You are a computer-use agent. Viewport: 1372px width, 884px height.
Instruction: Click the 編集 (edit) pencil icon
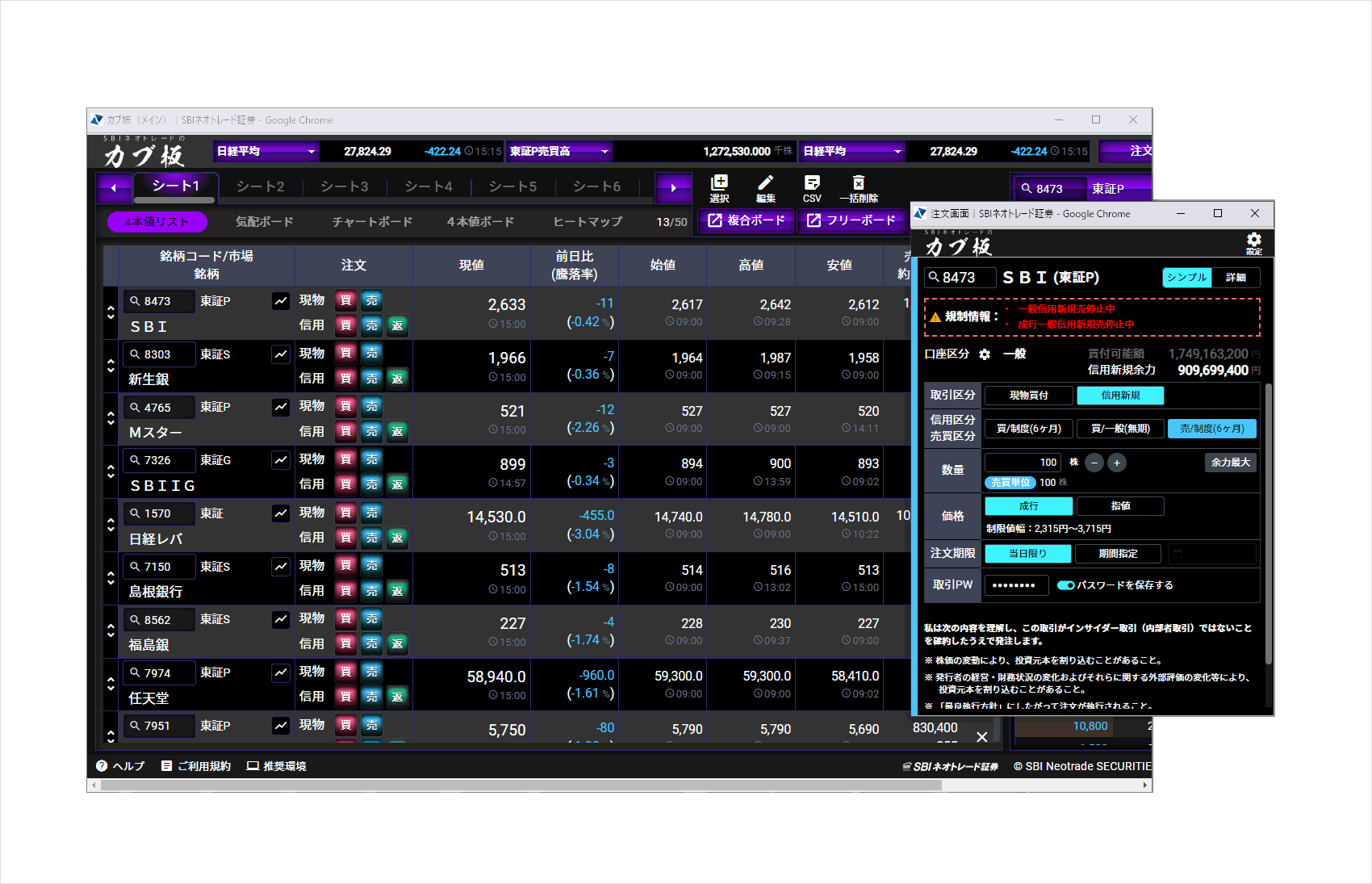coord(765,189)
